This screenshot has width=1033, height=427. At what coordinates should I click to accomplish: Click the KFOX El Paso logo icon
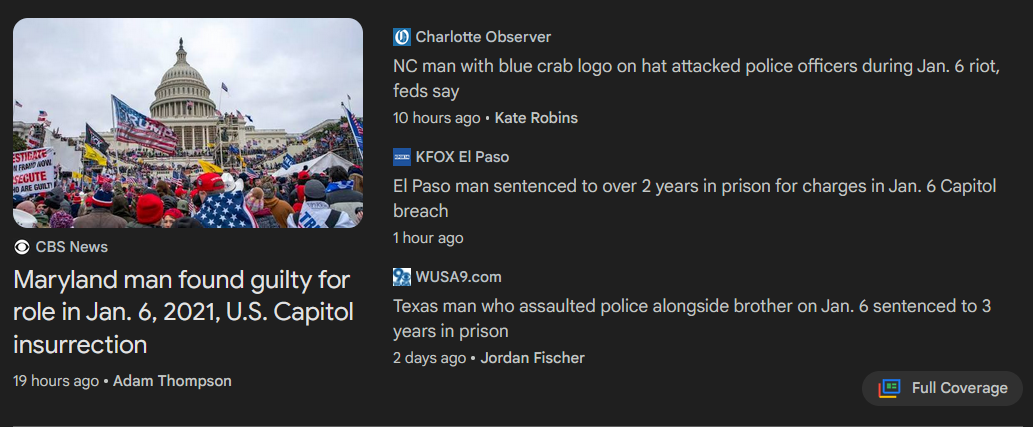(402, 157)
